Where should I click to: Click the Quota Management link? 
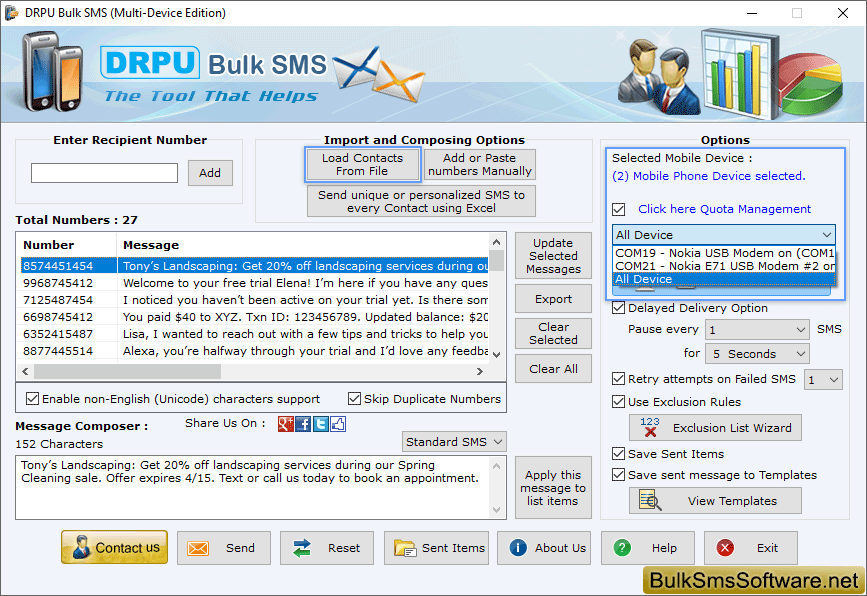724,209
